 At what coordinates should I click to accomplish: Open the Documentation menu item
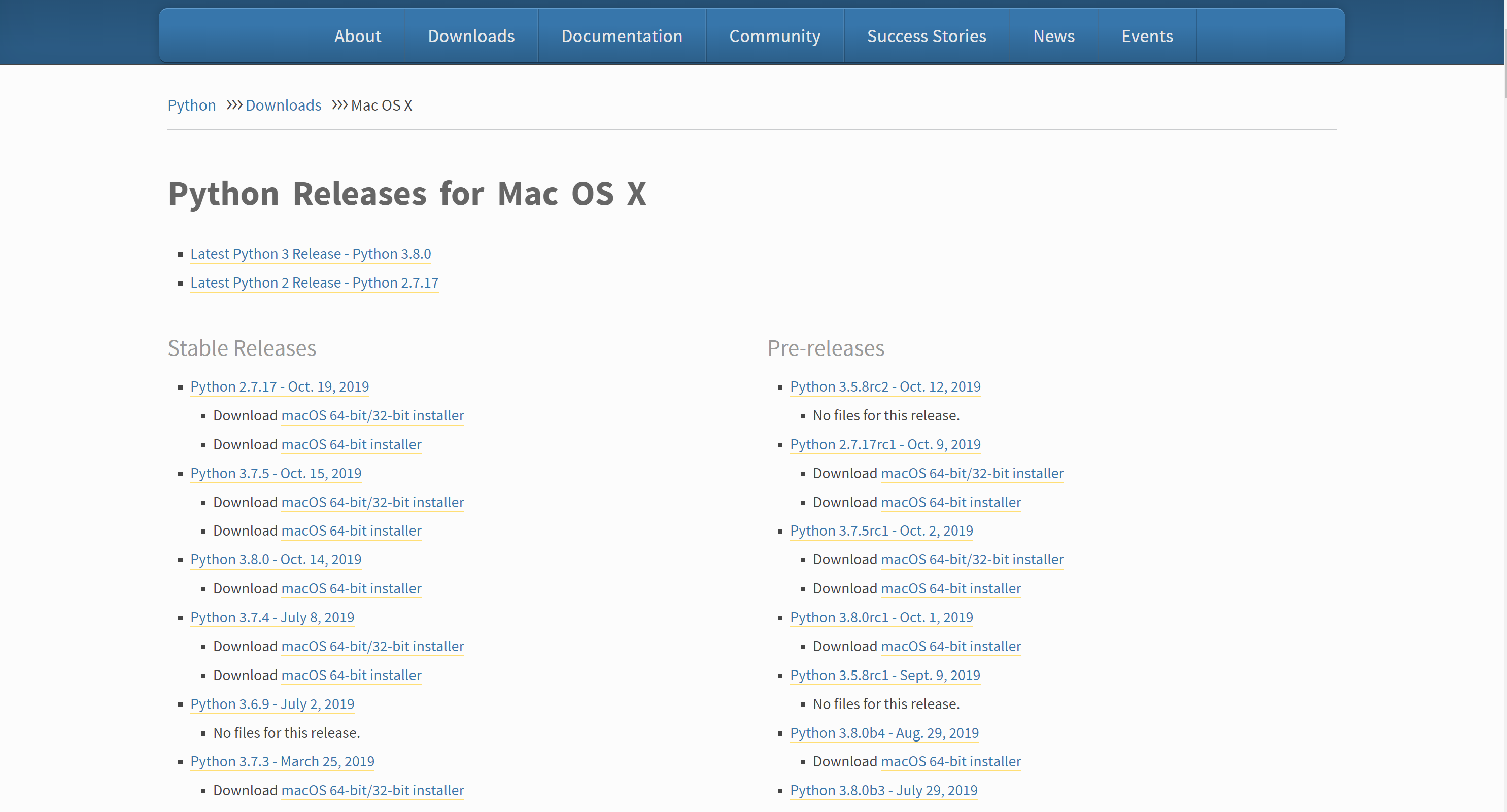coord(622,36)
